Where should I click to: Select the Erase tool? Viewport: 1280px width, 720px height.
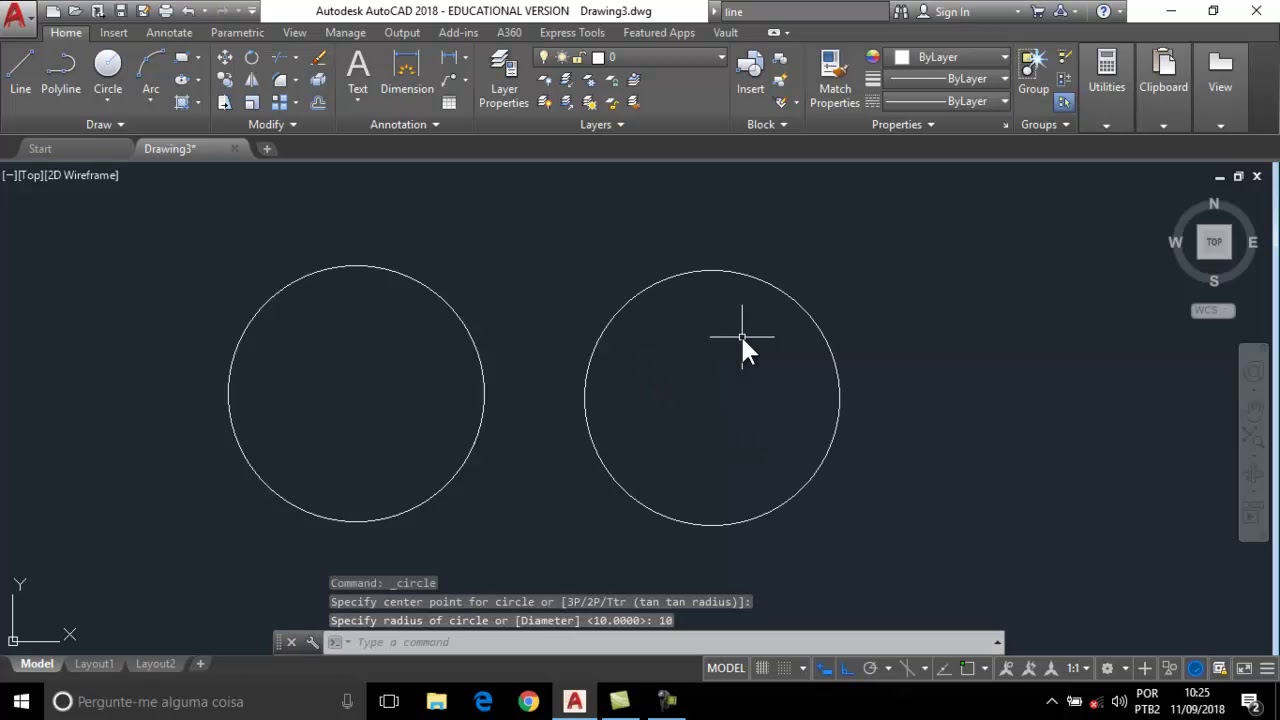[x=318, y=58]
